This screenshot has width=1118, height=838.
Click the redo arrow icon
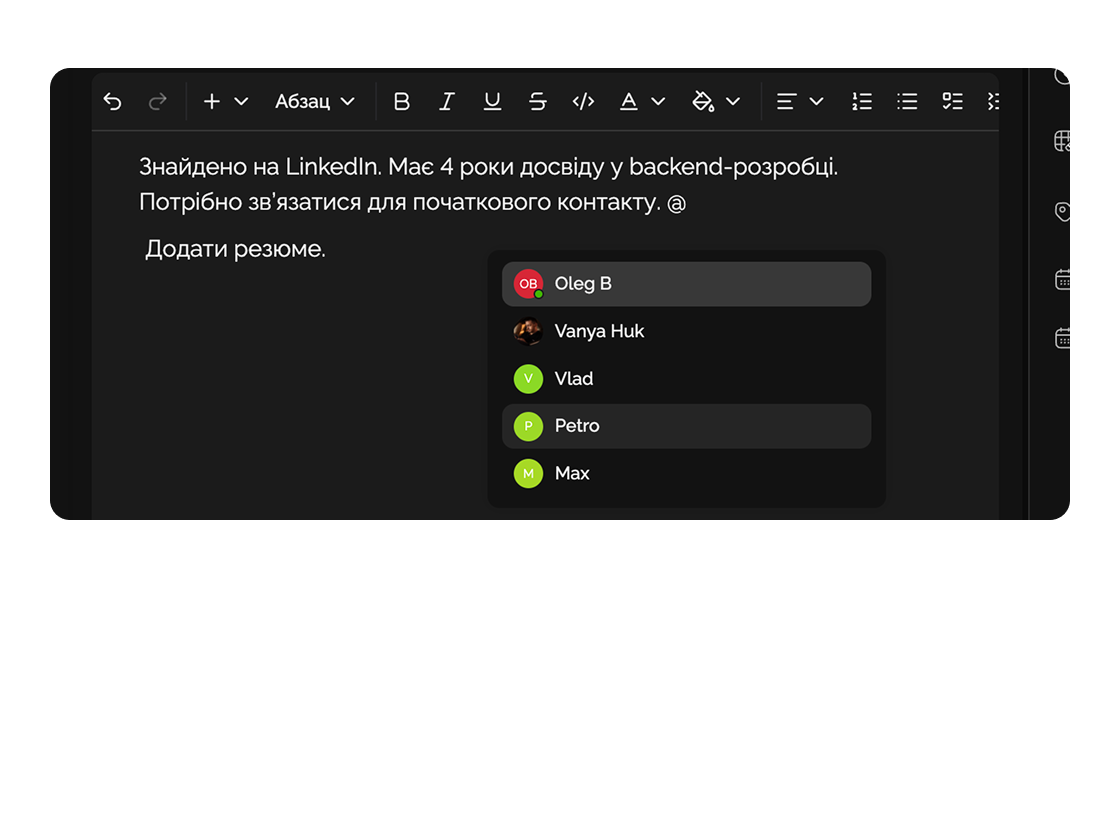click(x=157, y=101)
